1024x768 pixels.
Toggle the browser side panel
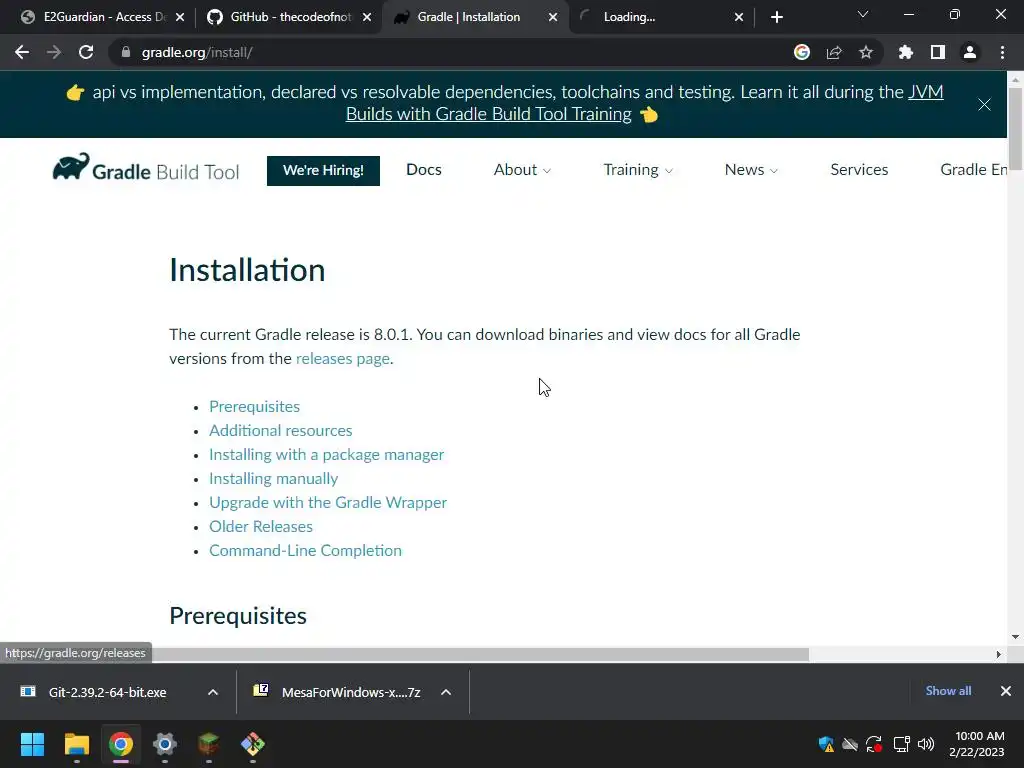pos(938,52)
